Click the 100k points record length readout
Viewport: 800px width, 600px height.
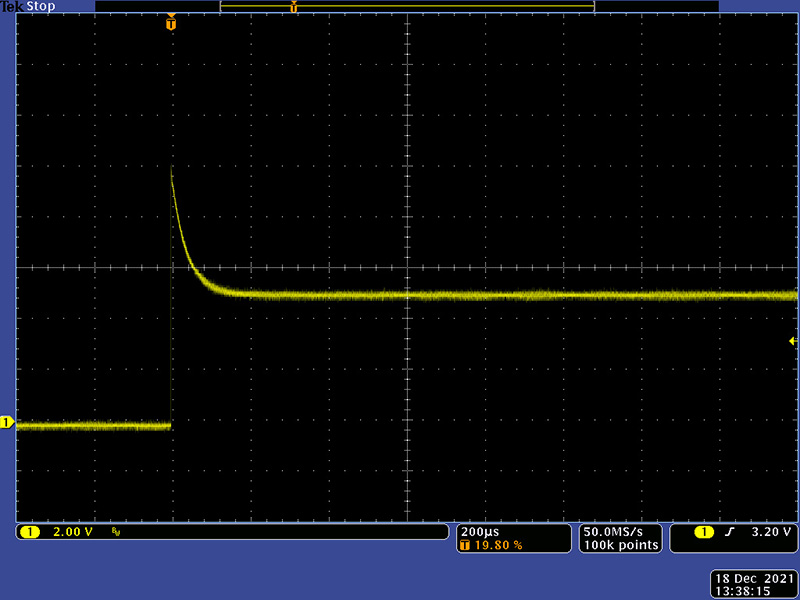620,545
